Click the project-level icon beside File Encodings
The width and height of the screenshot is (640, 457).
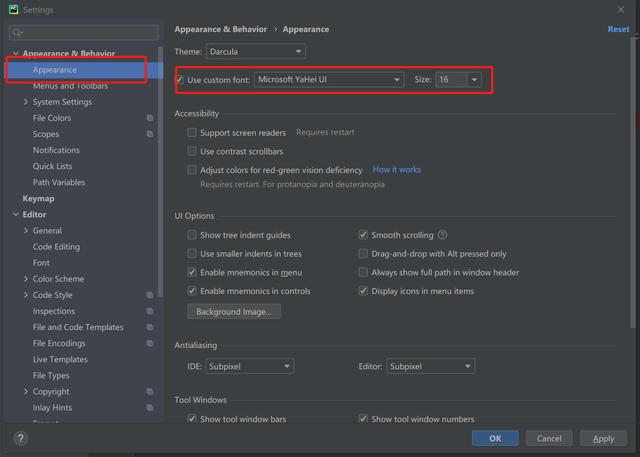[x=150, y=343]
